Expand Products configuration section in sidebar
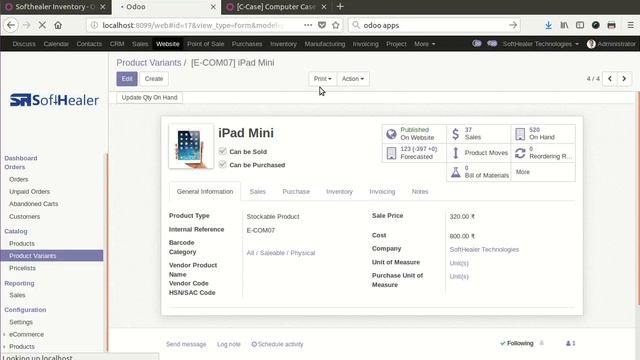The height and width of the screenshot is (360, 640). pyautogui.click(x=22, y=347)
